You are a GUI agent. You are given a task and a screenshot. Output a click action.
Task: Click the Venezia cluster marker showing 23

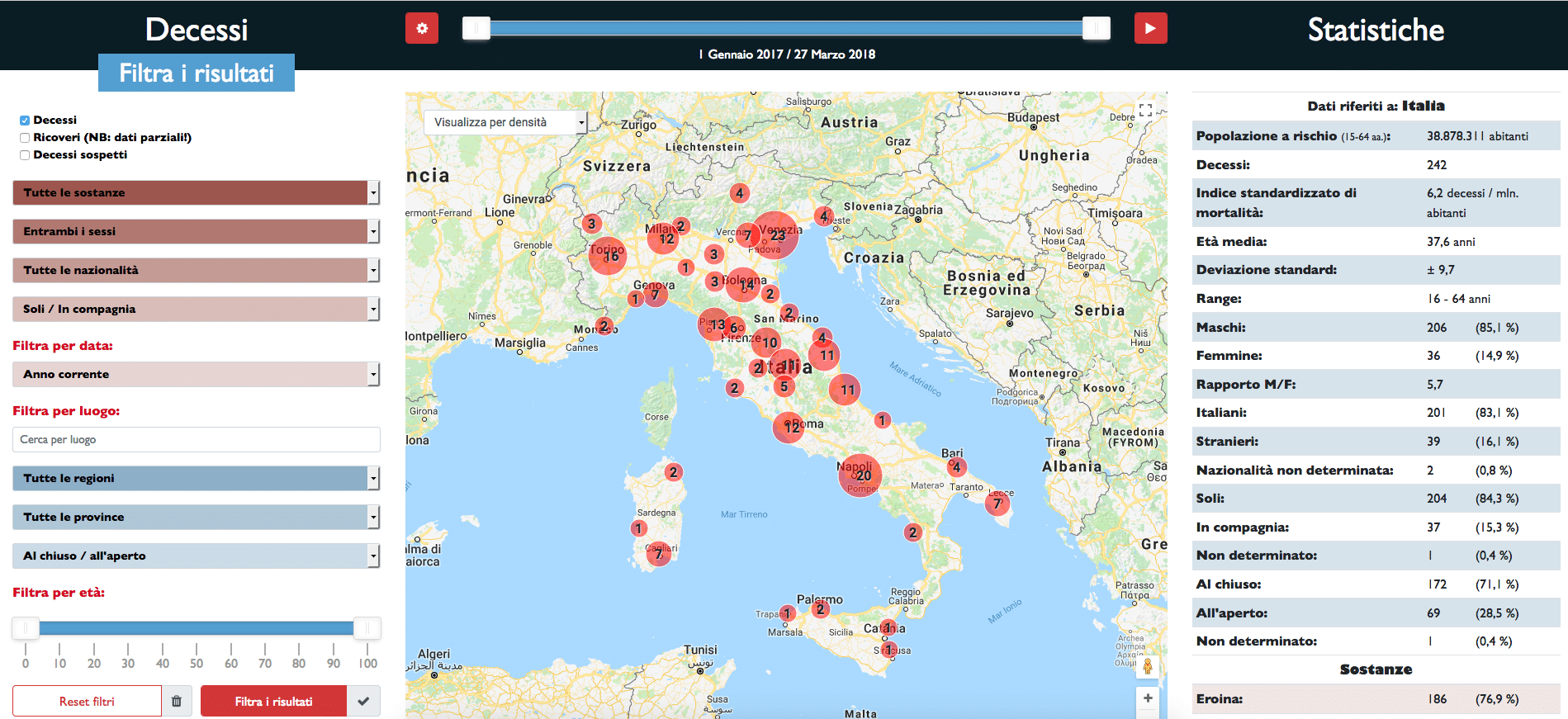(x=775, y=235)
